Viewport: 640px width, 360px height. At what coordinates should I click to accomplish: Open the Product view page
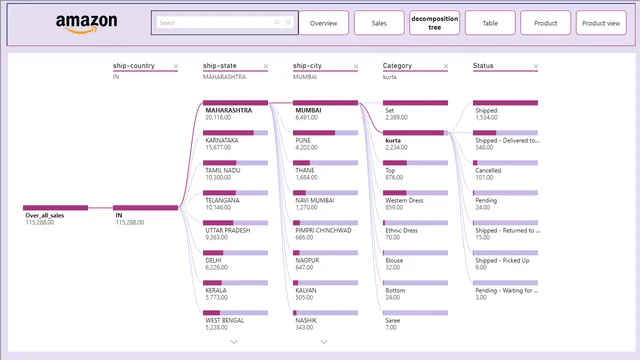point(601,23)
